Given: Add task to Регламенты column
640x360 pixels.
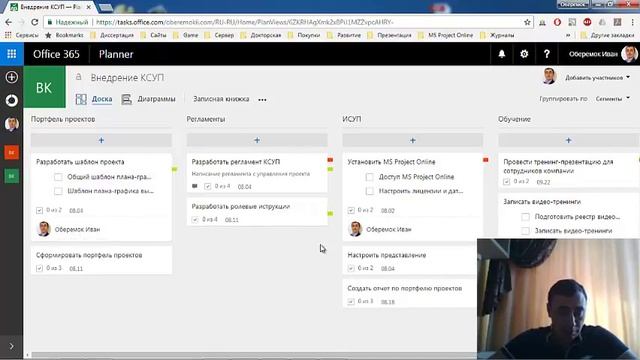Looking at the screenshot, I should [257, 140].
